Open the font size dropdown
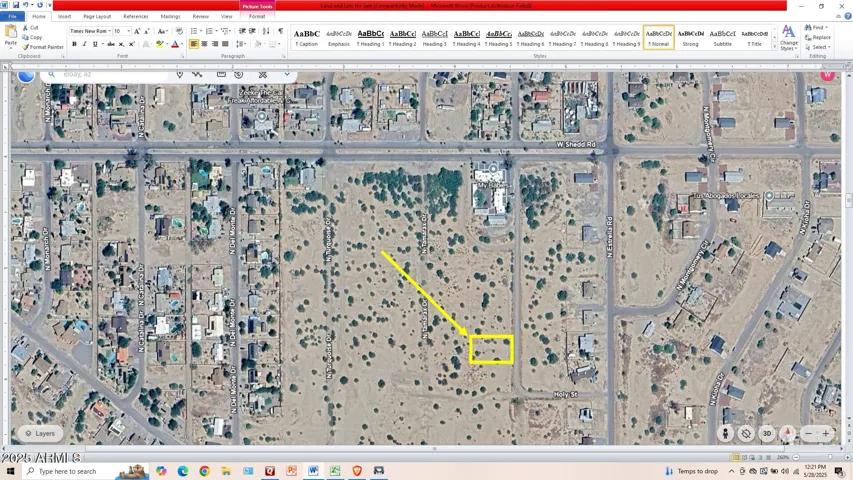 pyautogui.click(x=128, y=31)
